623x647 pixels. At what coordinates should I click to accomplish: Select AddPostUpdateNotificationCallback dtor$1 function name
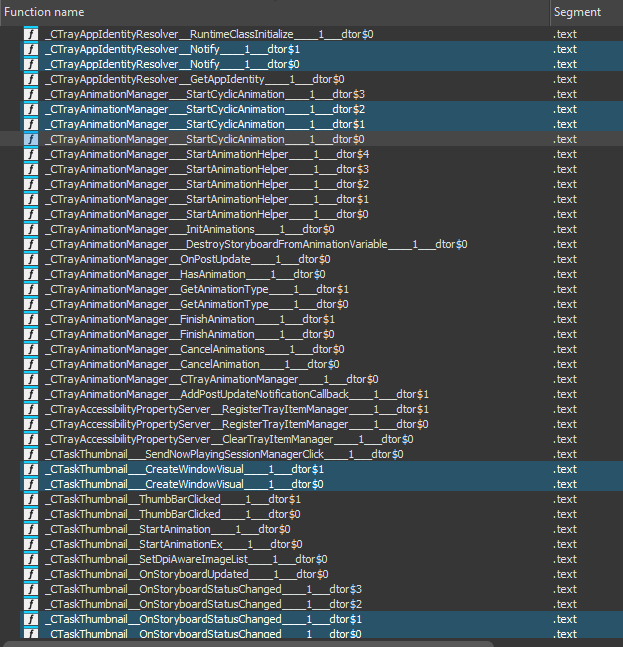237,394
